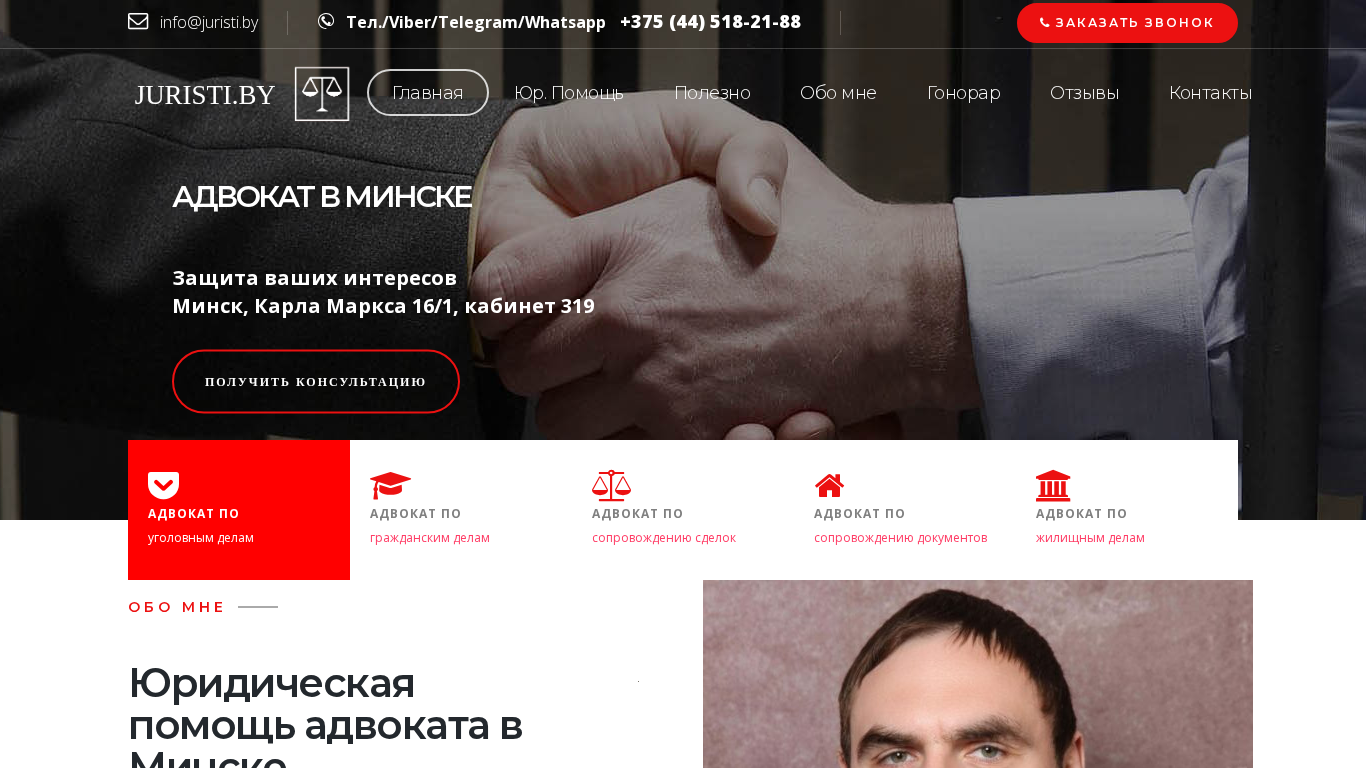Viewport: 1366px width, 768px height.
Task: Select the Гонорар menu item
Action: pos(963,93)
